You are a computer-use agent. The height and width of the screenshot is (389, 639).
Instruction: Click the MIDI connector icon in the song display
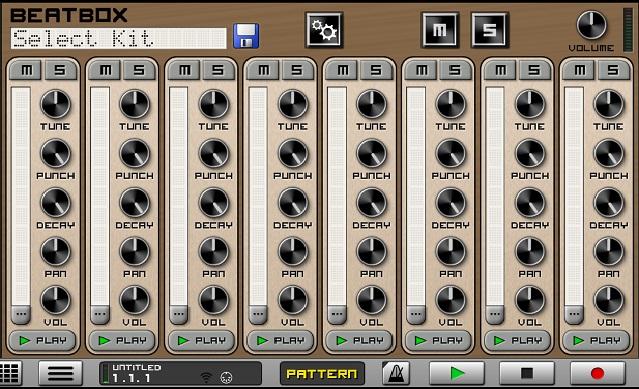tap(226, 378)
